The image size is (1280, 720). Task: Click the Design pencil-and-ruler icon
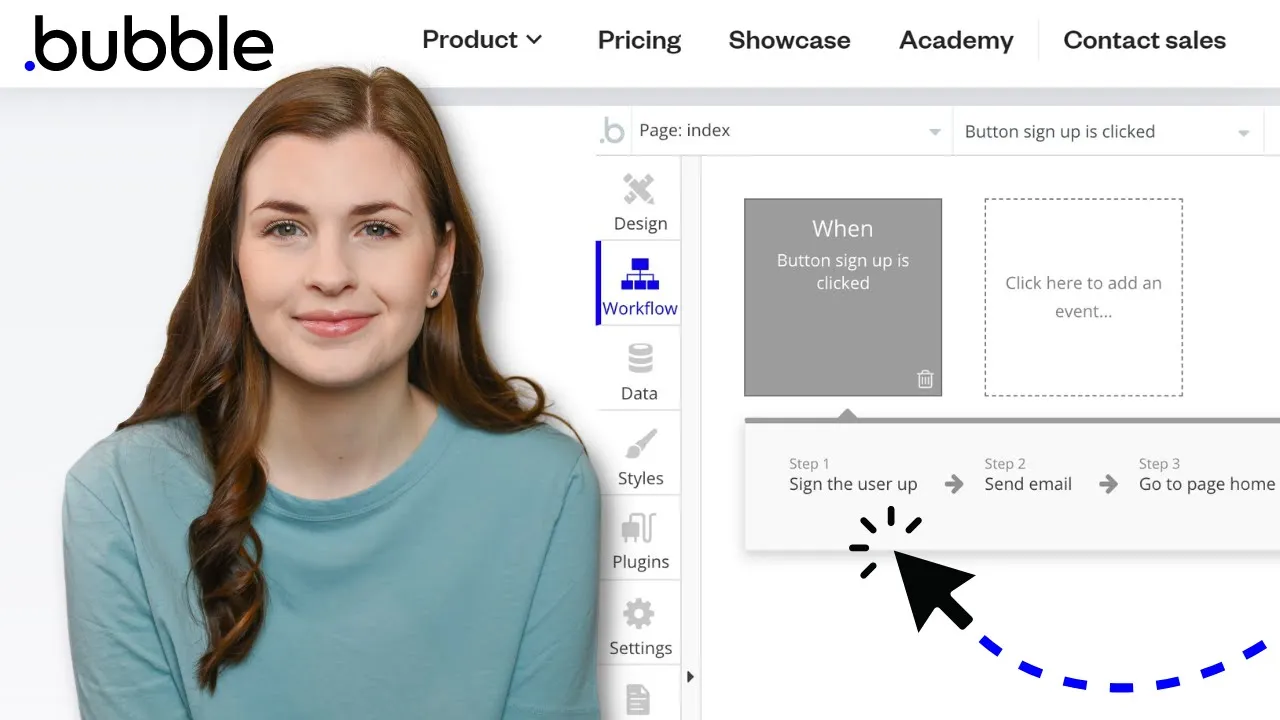click(639, 190)
